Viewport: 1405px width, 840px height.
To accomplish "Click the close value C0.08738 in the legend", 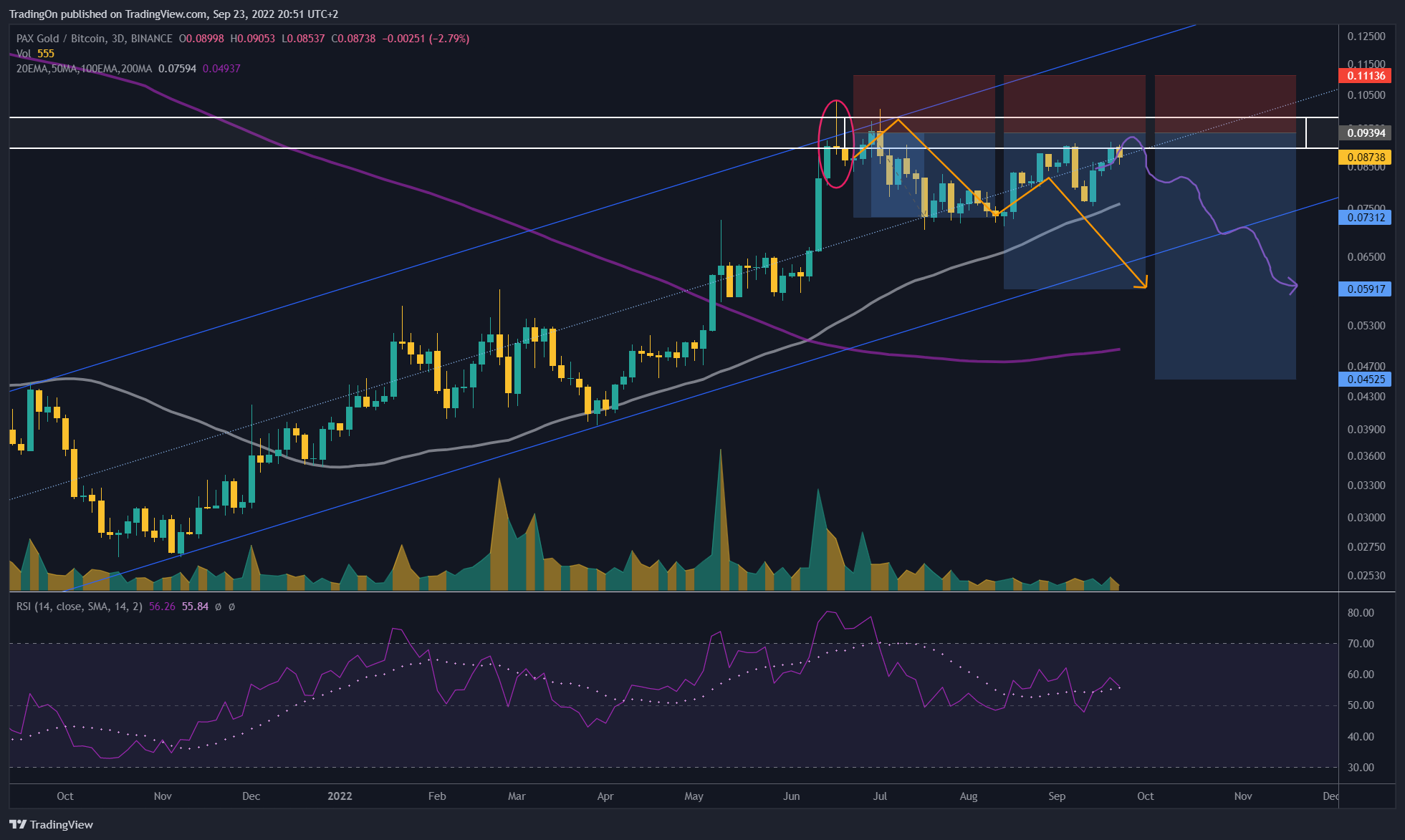I will pos(353,39).
